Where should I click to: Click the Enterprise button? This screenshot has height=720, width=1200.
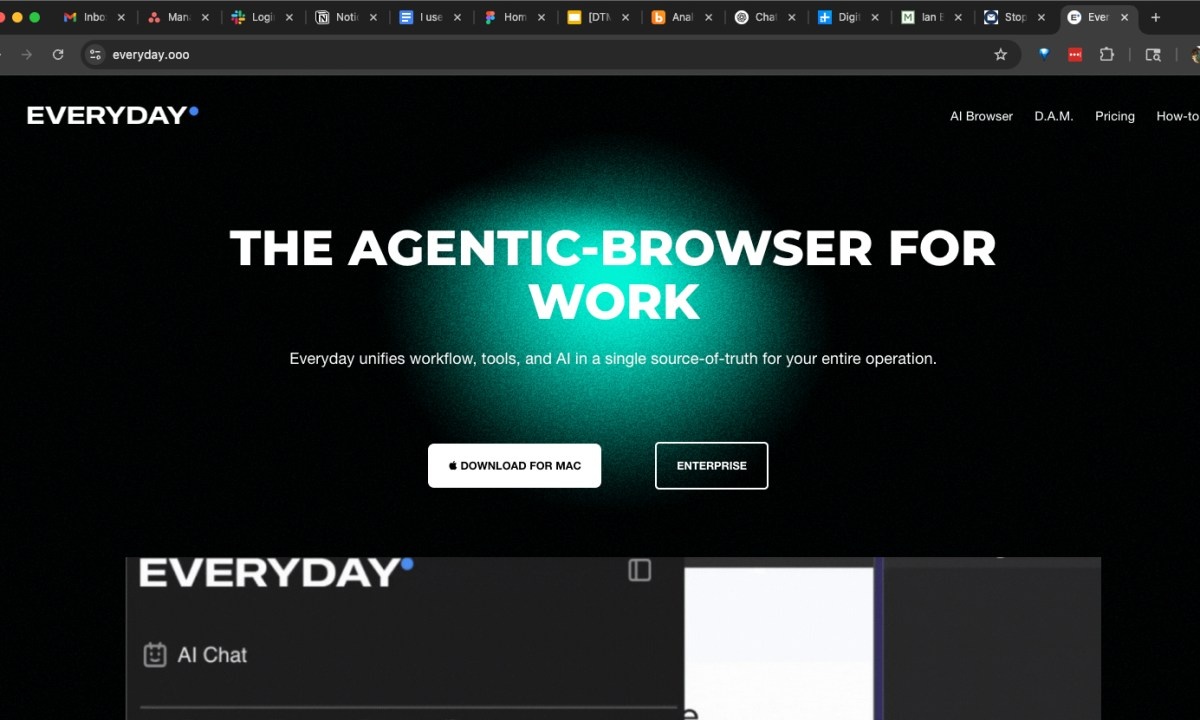point(711,466)
